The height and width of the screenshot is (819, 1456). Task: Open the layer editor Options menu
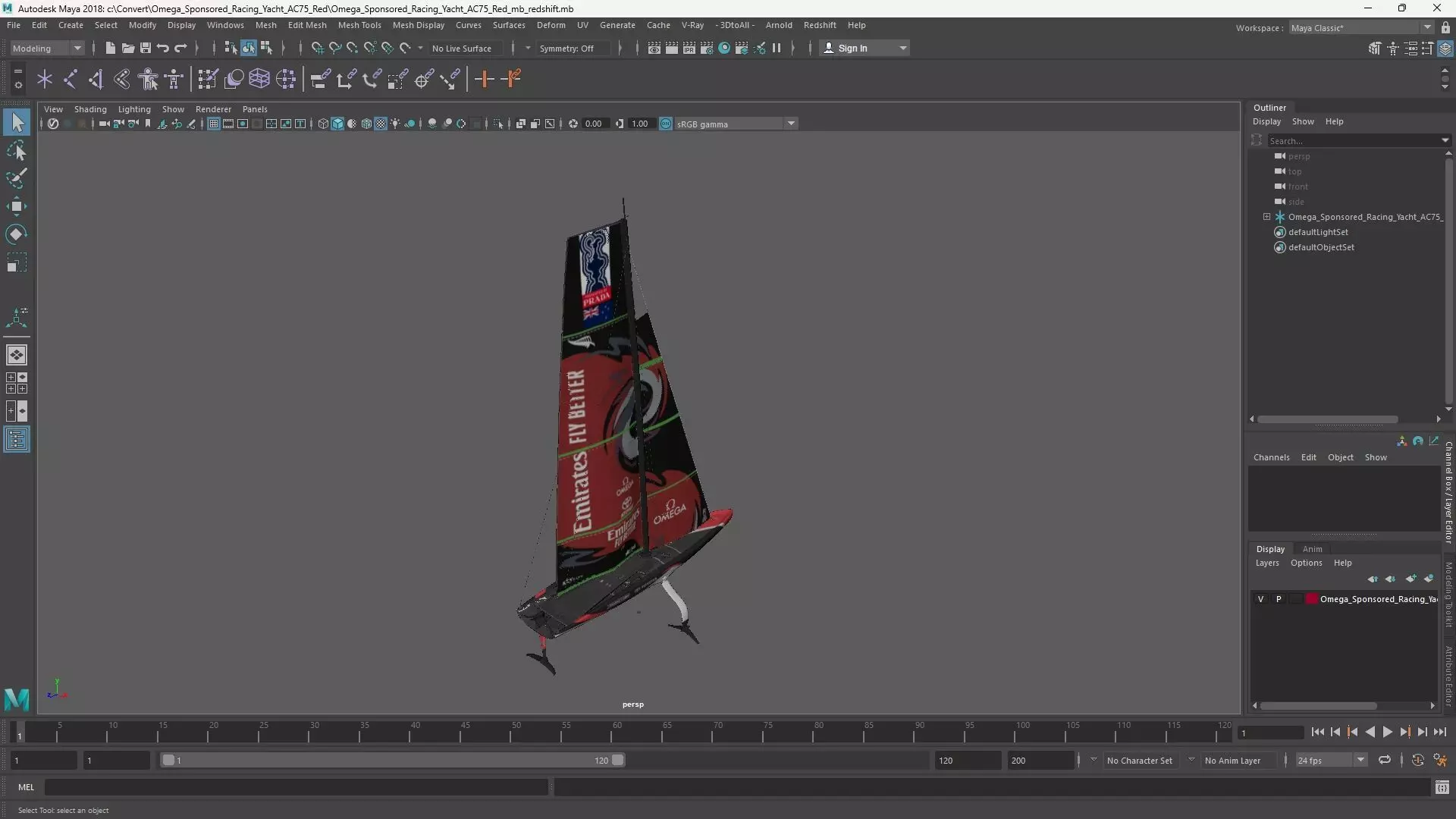tap(1306, 563)
